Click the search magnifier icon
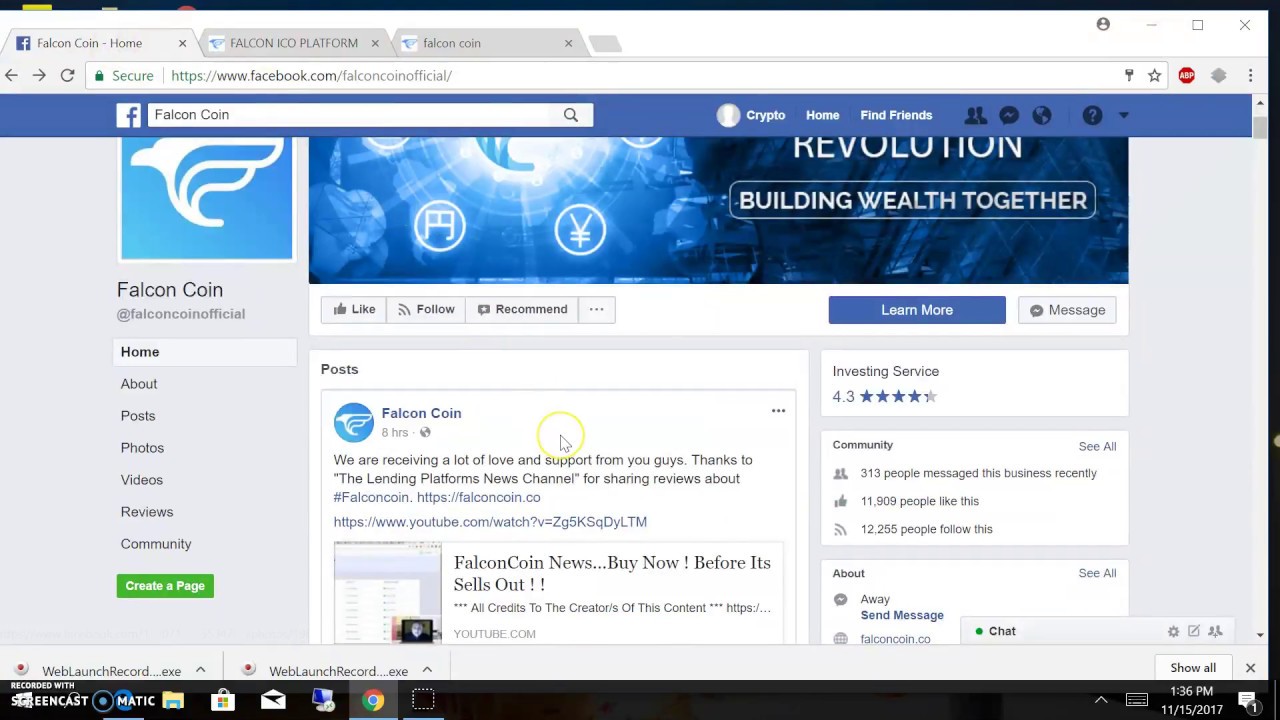Screen dimensions: 1280x720 point(570,115)
